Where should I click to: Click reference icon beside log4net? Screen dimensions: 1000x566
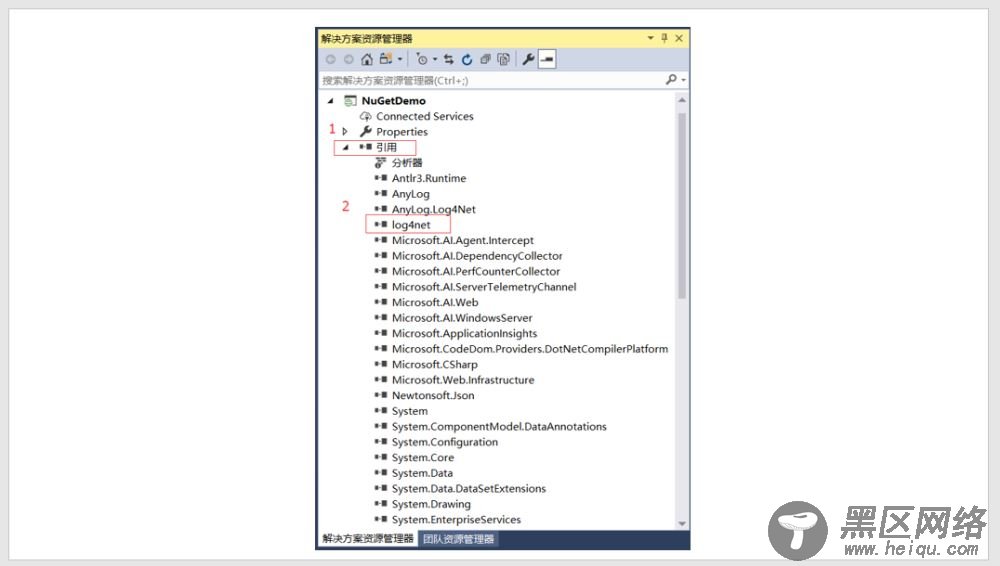pos(381,225)
